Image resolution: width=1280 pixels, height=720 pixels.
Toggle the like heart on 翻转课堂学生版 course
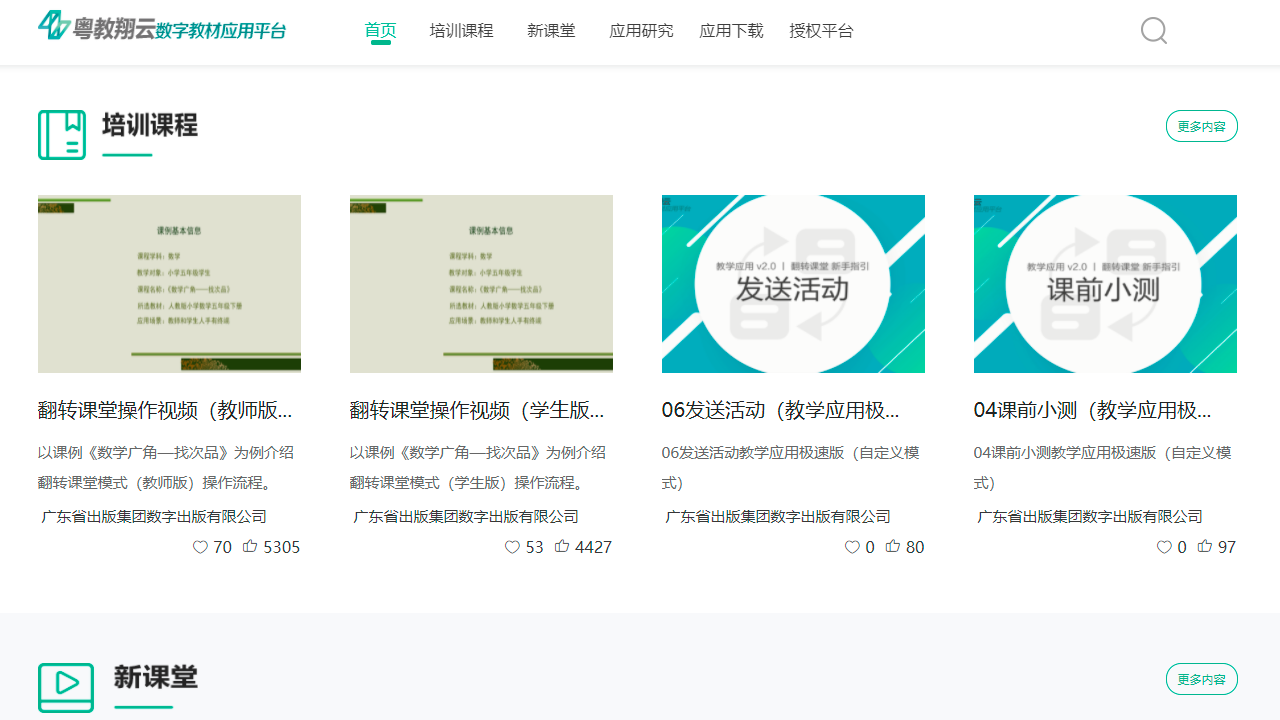(x=512, y=546)
